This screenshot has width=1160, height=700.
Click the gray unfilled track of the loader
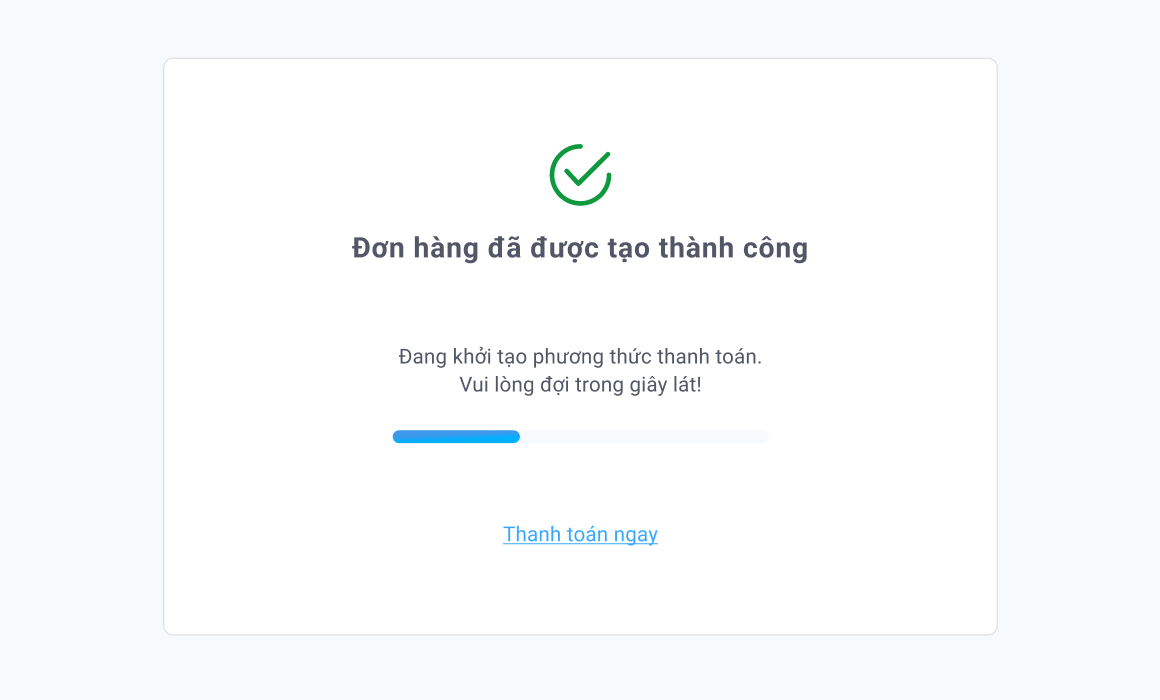pyautogui.click(x=650, y=436)
